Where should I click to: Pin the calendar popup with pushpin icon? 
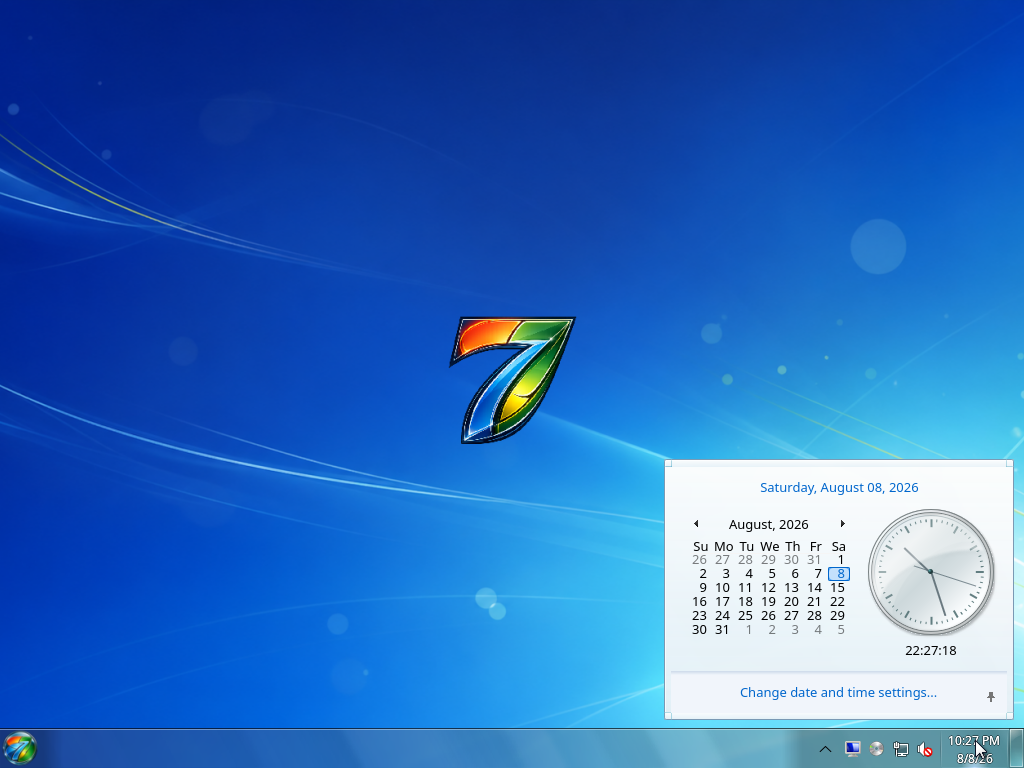991,697
